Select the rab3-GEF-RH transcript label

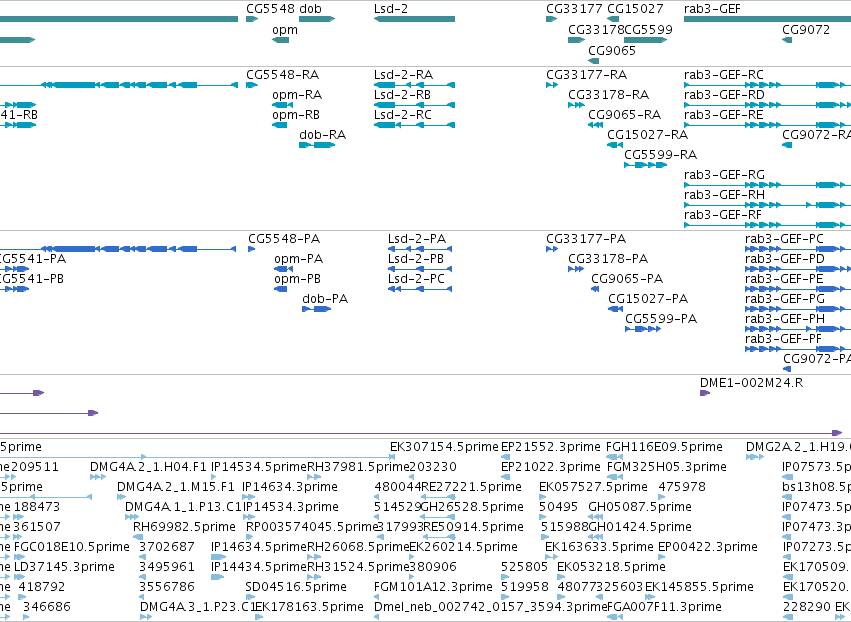724,195
